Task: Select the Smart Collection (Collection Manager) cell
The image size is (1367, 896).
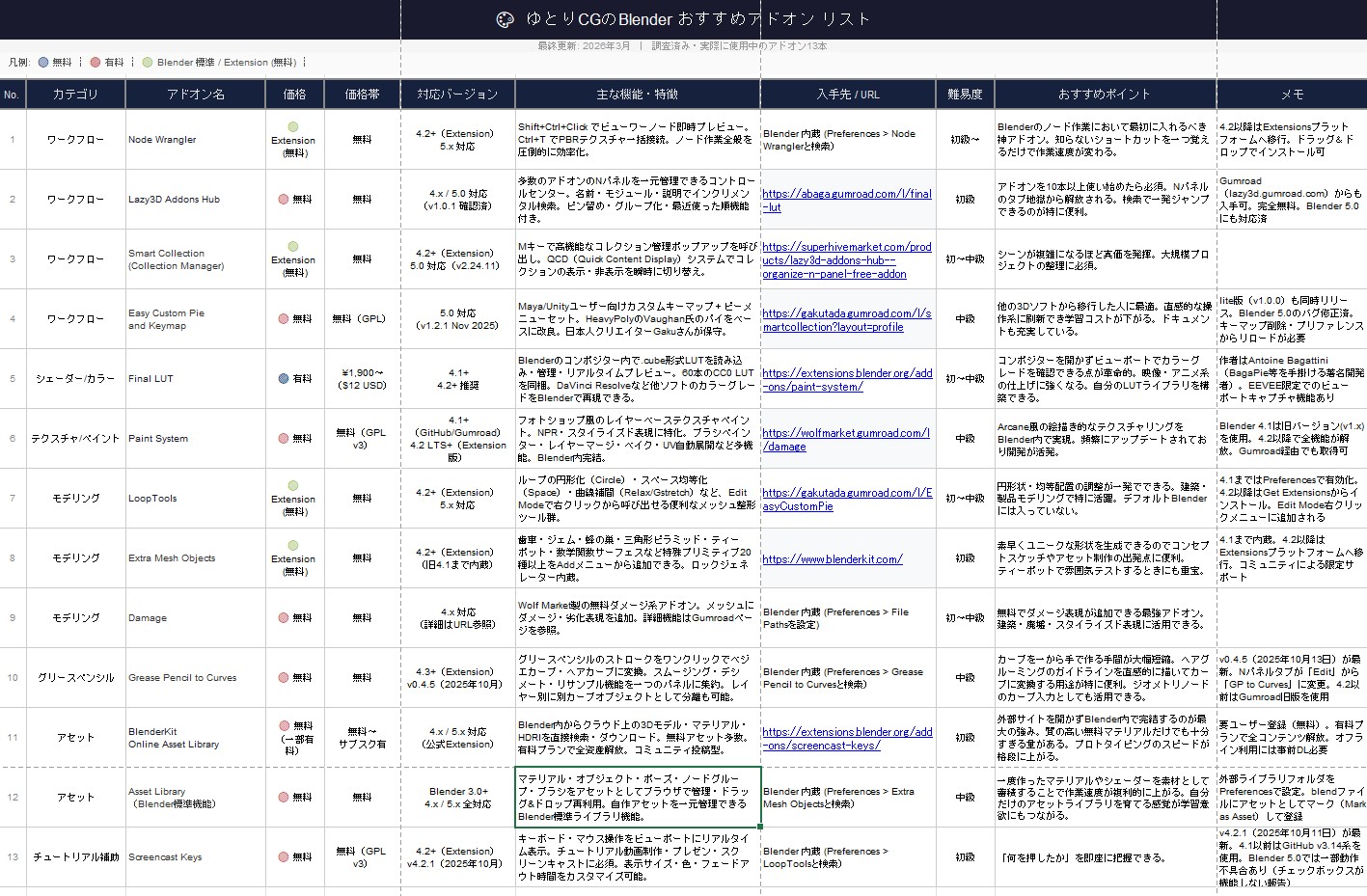Action: [x=196, y=259]
